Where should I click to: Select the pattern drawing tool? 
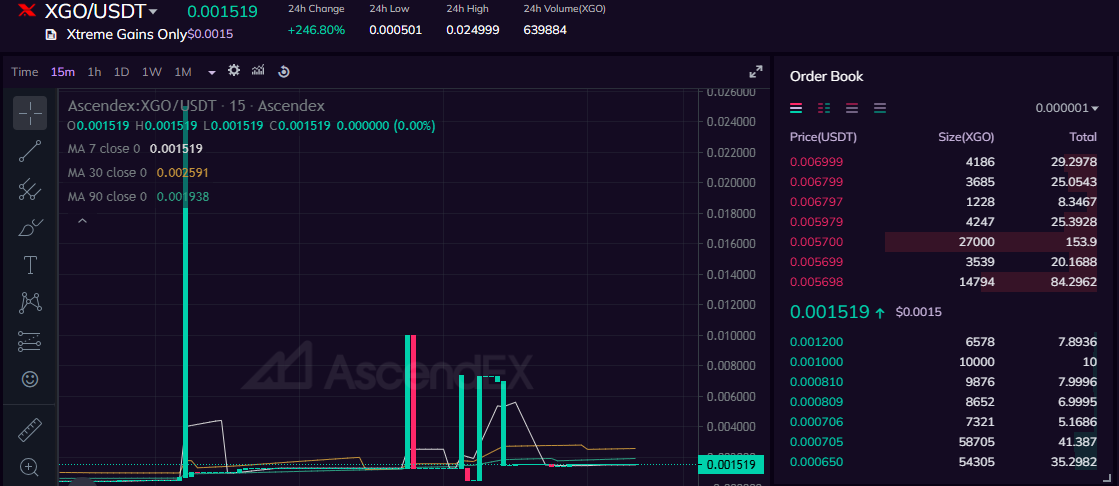coord(30,303)
